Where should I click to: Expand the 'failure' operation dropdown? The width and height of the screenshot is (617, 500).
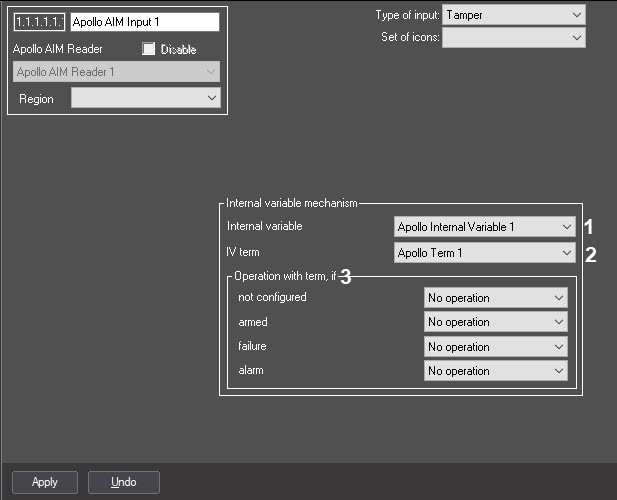[495, 347]
